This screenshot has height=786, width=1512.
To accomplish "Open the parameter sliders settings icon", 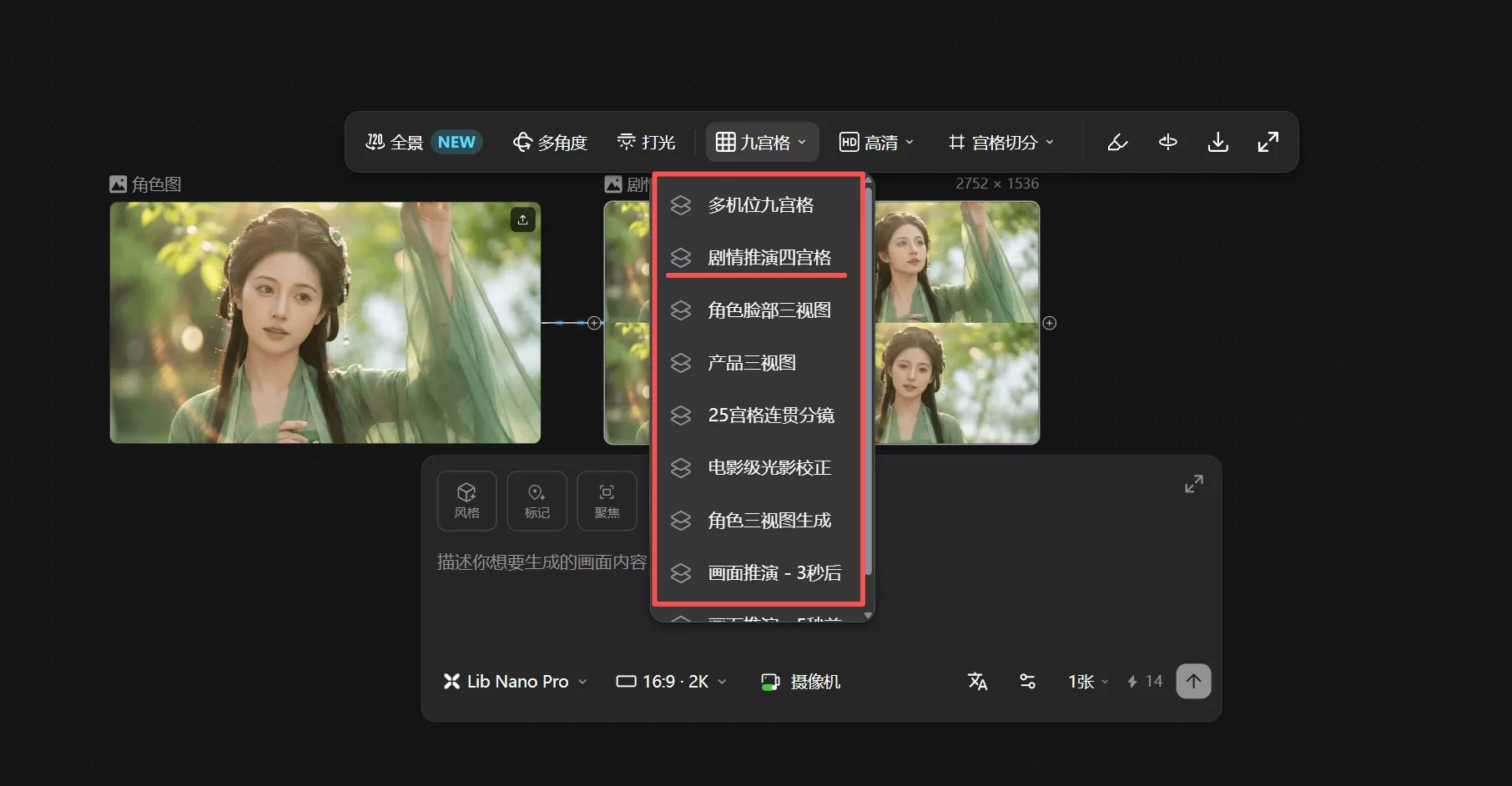I will pyautogui.click(x=1028, y=682).
